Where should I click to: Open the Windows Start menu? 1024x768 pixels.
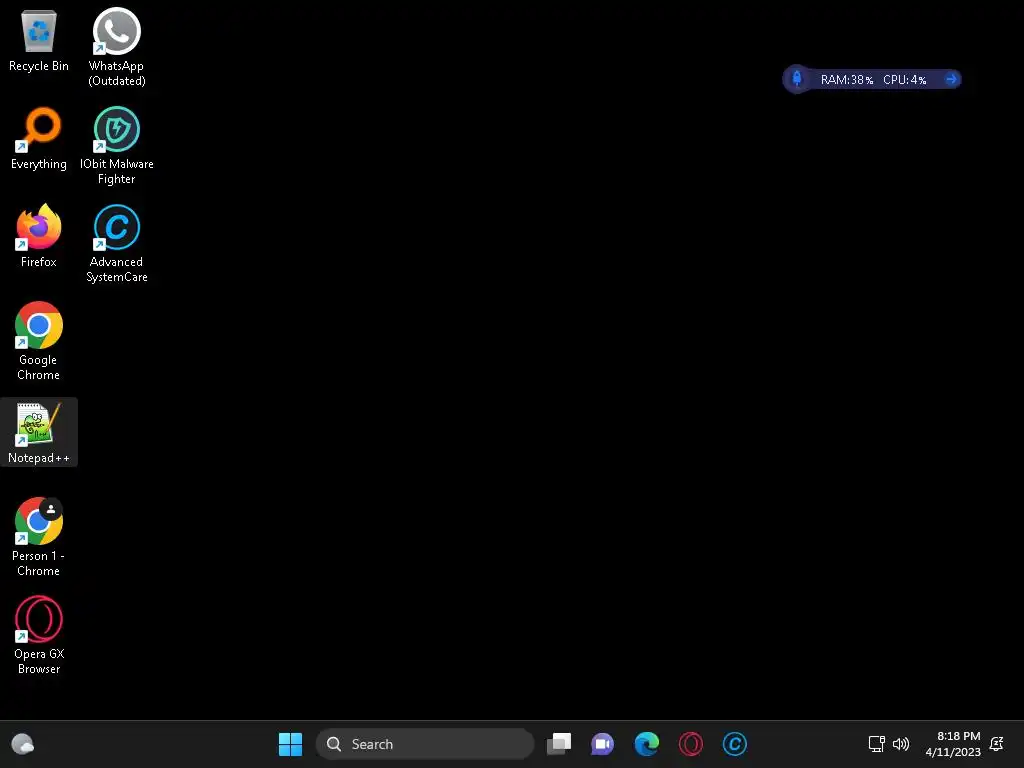click(290, 744)
